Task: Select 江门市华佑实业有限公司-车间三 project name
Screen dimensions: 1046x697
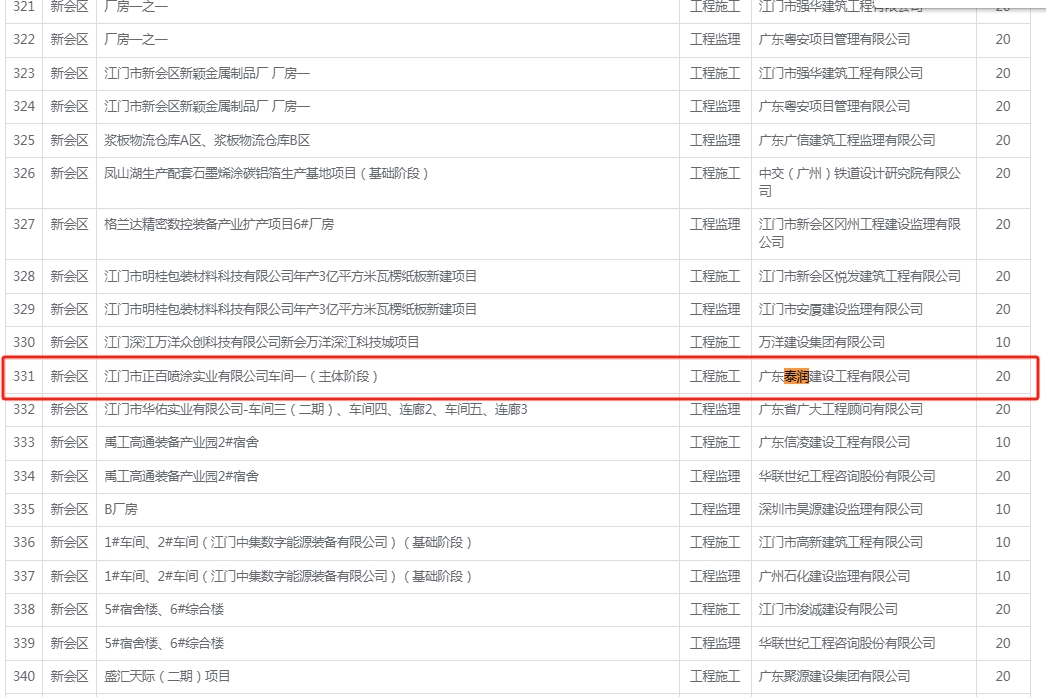Action: tap(316, 409)
